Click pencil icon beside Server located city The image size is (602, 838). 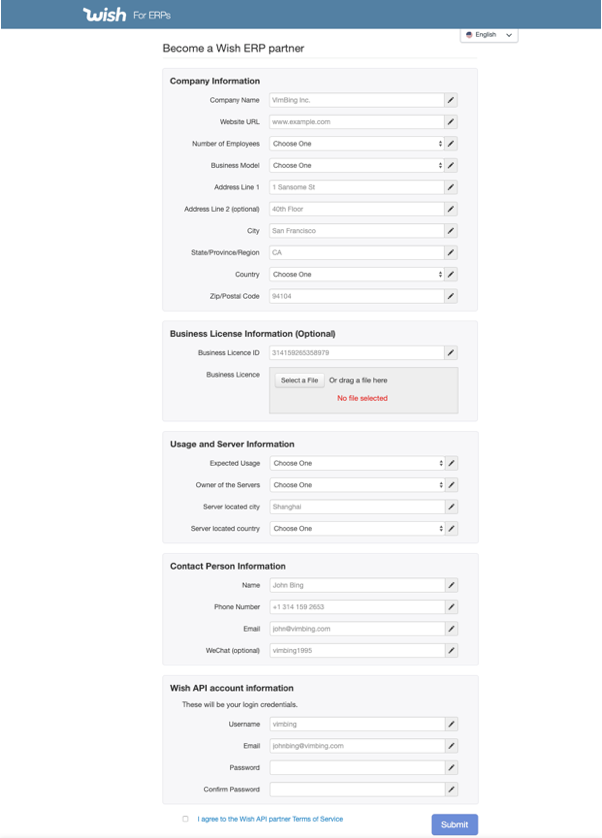click(451, 507)
